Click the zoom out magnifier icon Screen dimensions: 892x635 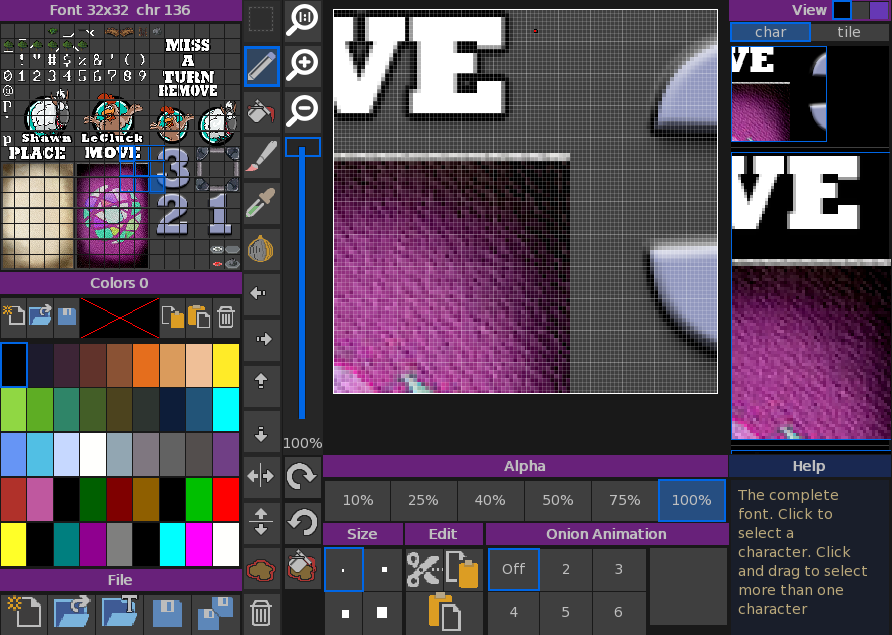pyautogui.click(x=302, y=109)
